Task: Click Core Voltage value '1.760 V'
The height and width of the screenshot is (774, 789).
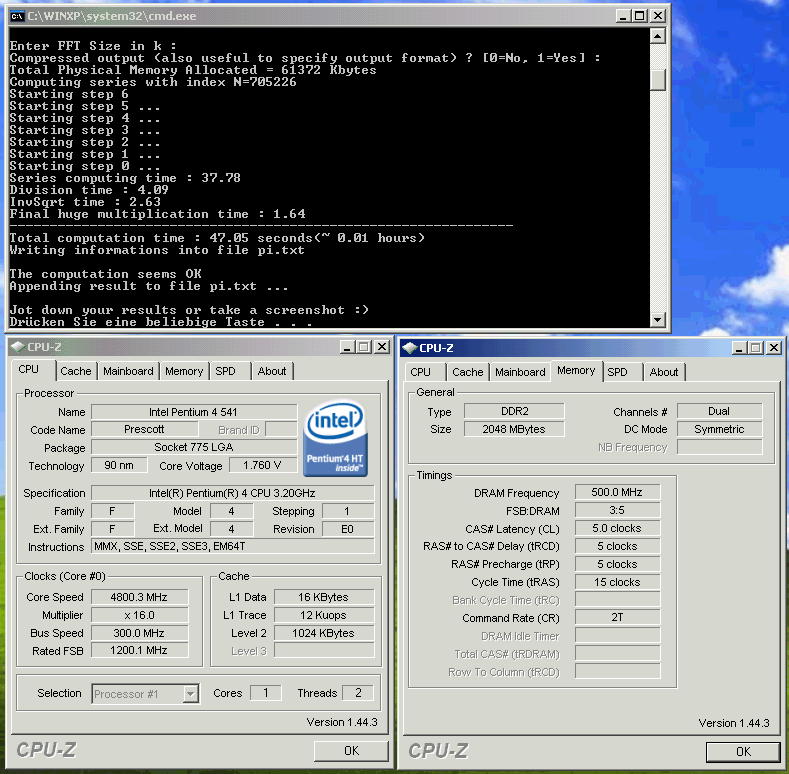Action: click(x=262, y=465)
